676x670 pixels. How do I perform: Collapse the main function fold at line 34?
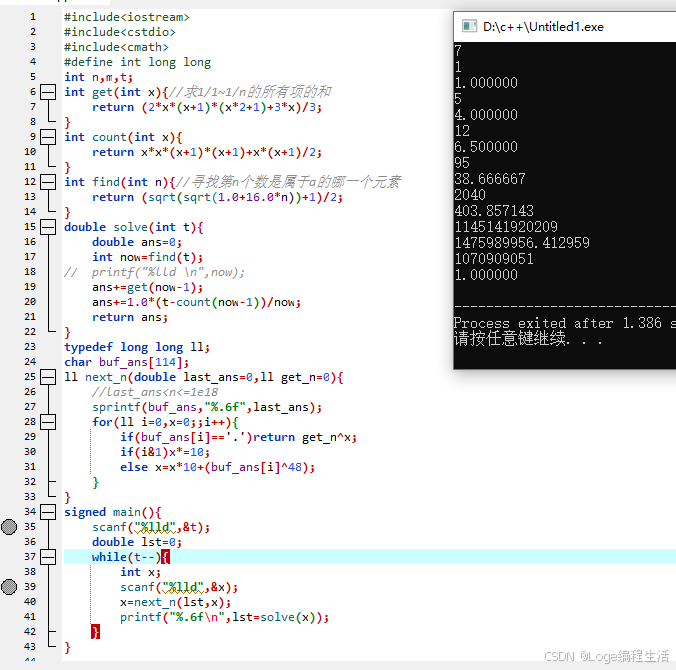tap(48, 512)
